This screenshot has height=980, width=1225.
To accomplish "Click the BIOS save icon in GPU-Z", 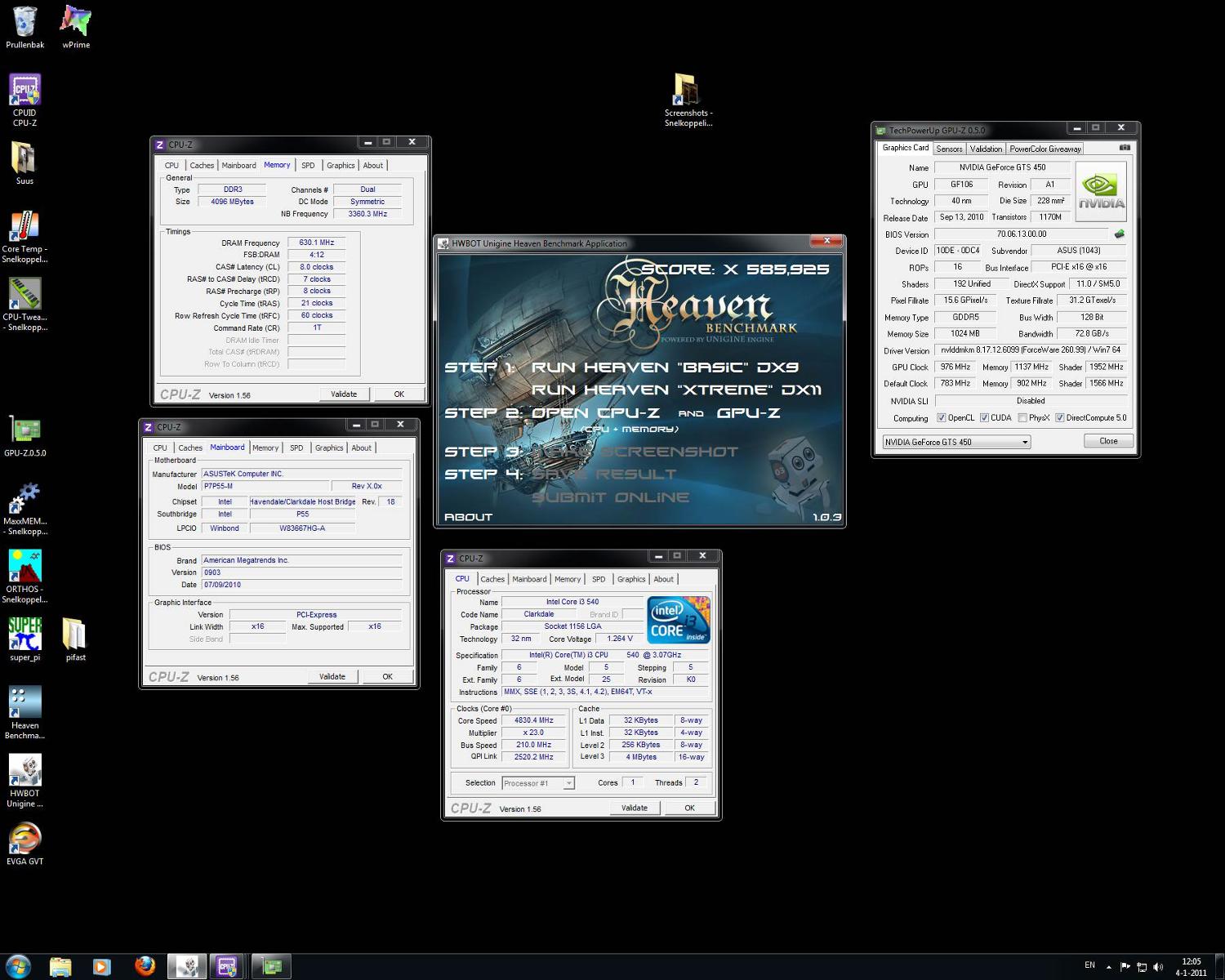I will pos(1119,234).
